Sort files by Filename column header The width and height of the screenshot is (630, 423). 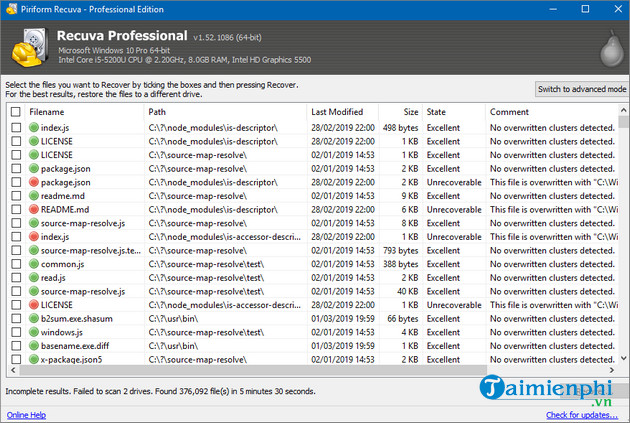pyautogui.click(x=47, y=112)
